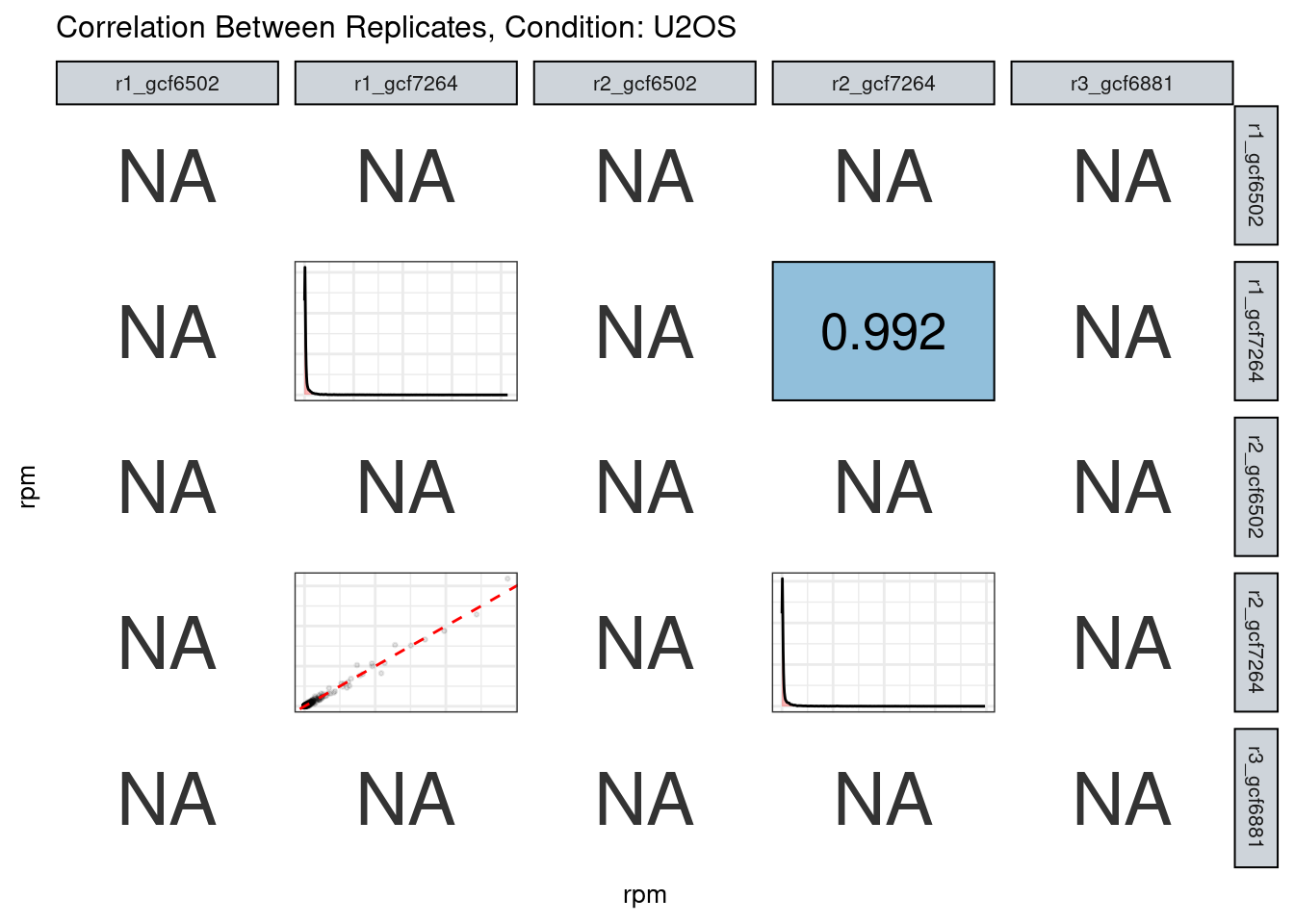Click the blue 0.992 correlation box
Viewport: 1294px width, 924px height.
coord(883,331)
